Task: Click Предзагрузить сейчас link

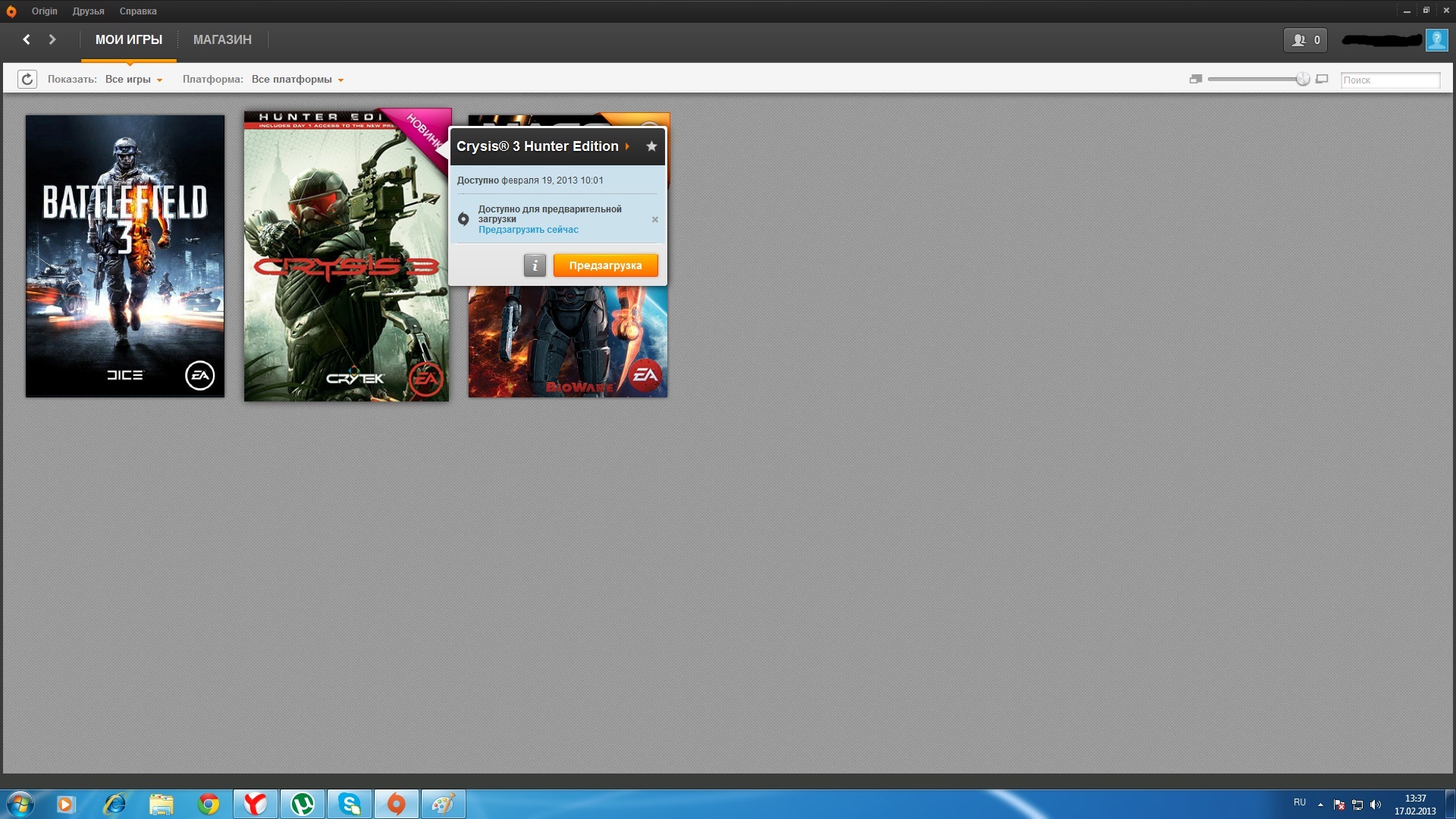Action: (x=529, y=230)
